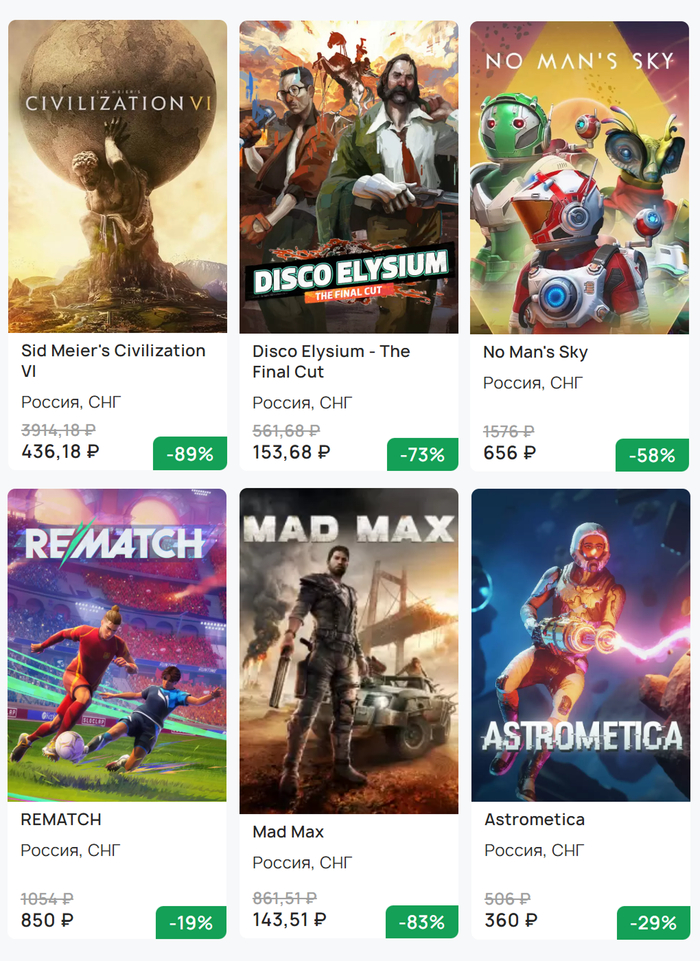Image resolution: width=700 pixels, height=961 pixels.
Task: Click the 143,51 ₽ Mad Max price
Action: pyautogui.click(x=290, y=920)
